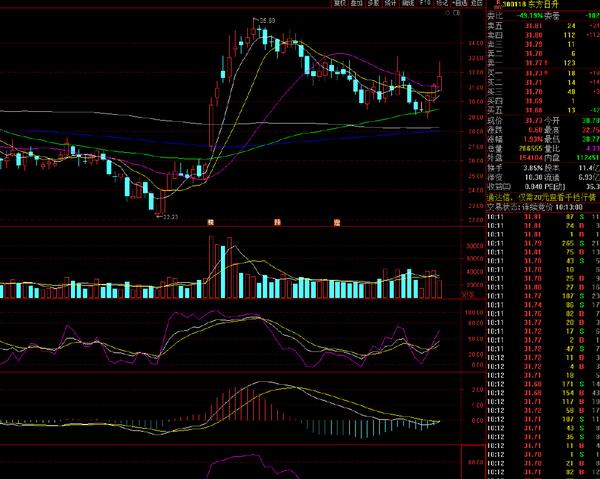600x479 pixels.
Task: Click the 涨跌 value 0.60
Action: point(536,130)
